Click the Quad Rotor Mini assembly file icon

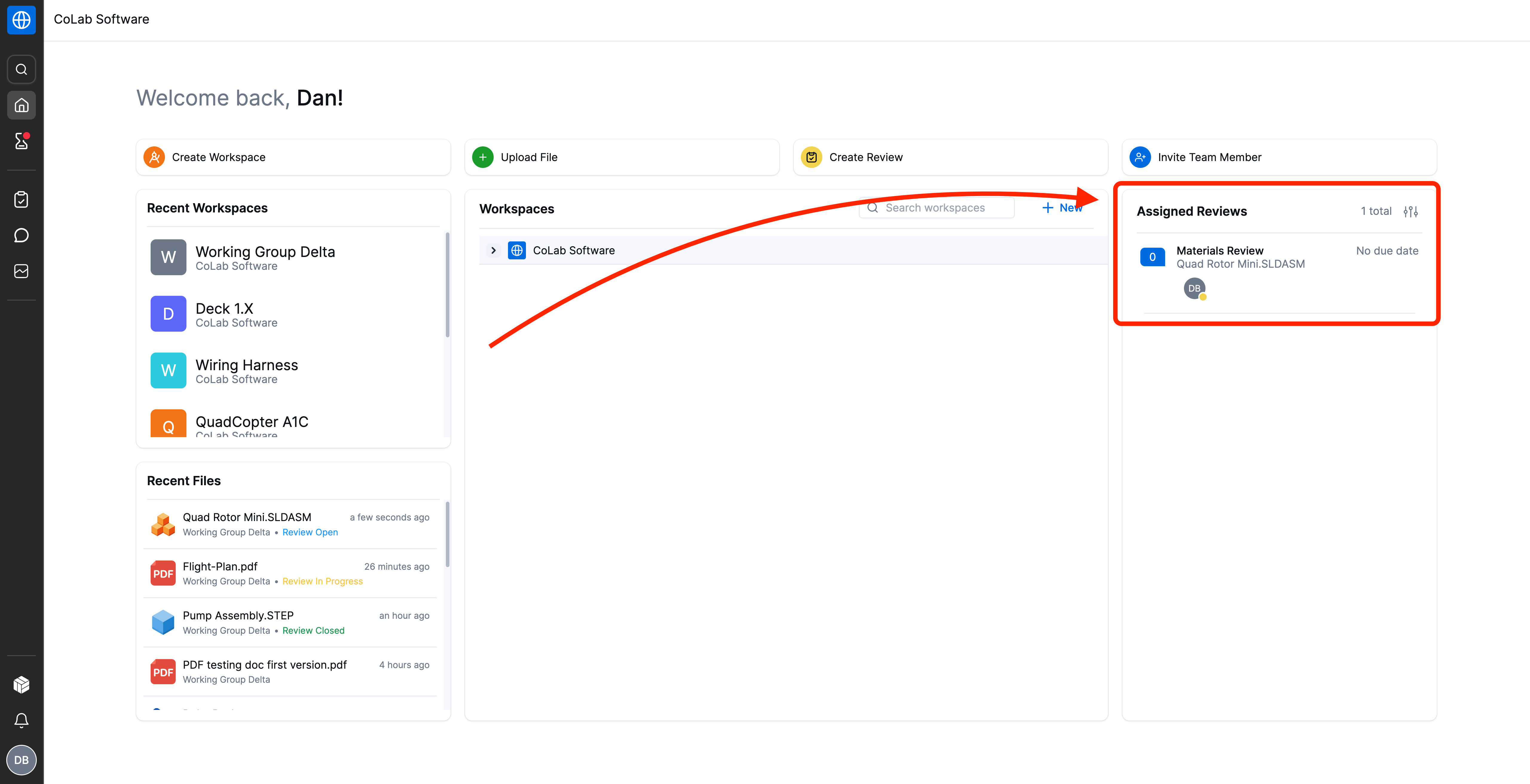pyautogui.click(x=163, y=524)
